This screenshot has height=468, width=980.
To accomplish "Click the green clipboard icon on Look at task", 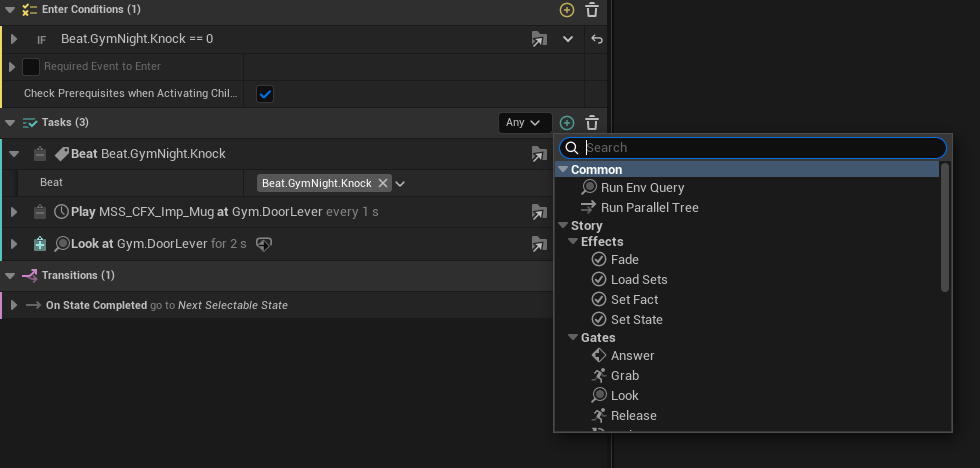I will click(x=39, y=244).
